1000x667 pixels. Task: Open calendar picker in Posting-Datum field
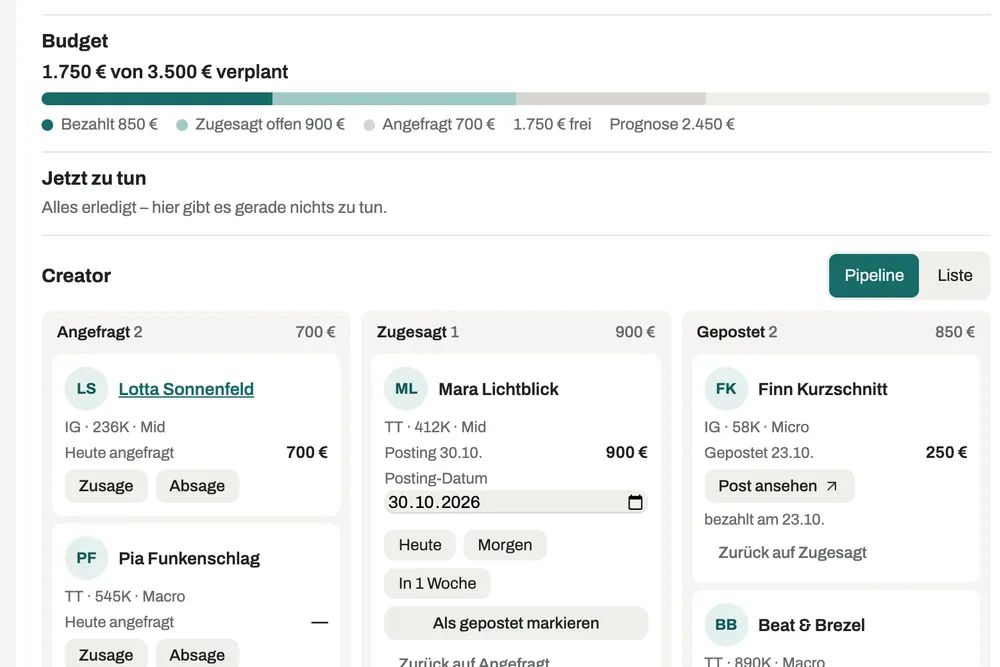point(635,502)
